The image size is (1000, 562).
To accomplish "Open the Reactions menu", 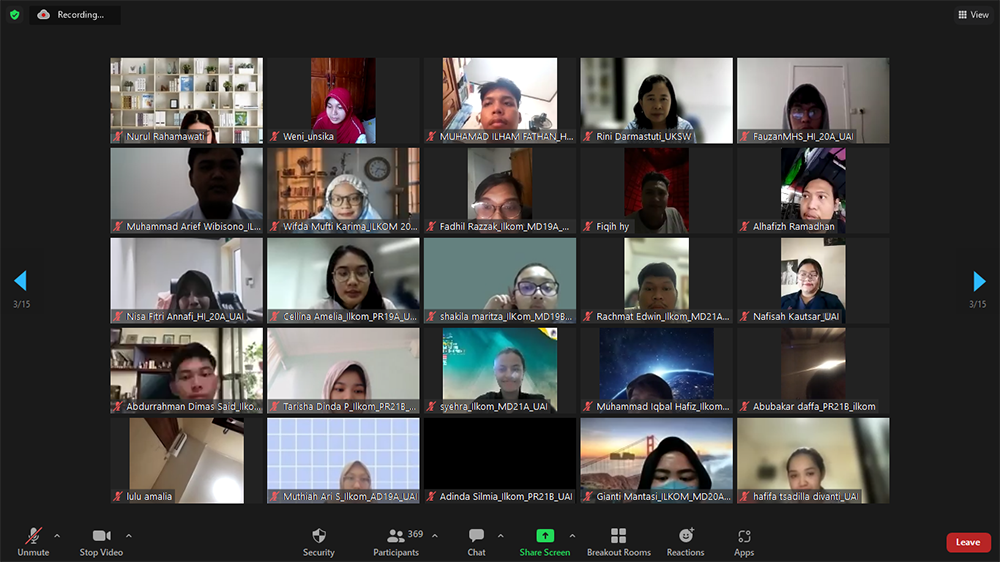I will point(685,542).
